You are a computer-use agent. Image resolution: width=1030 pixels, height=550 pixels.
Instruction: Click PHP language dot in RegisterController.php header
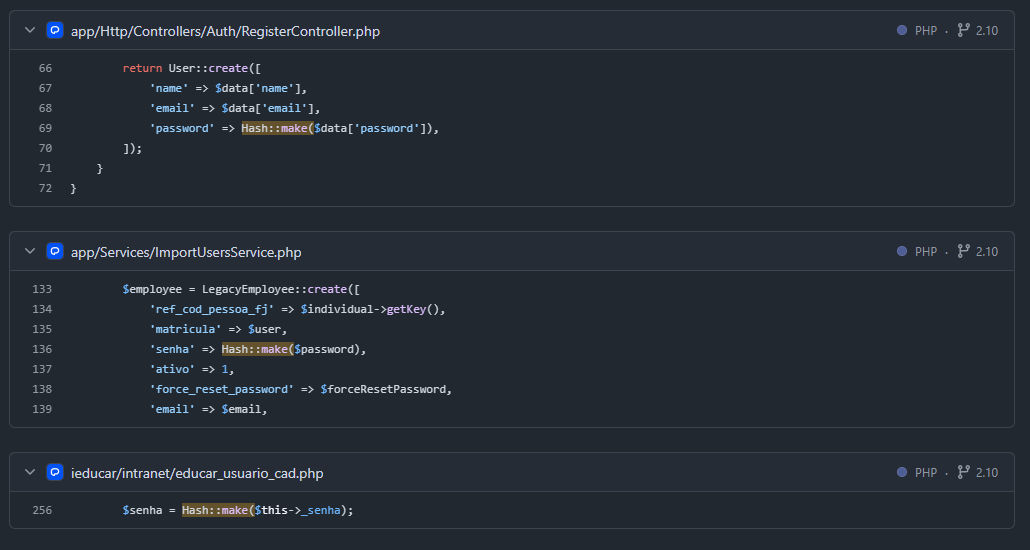click(902, 31)
